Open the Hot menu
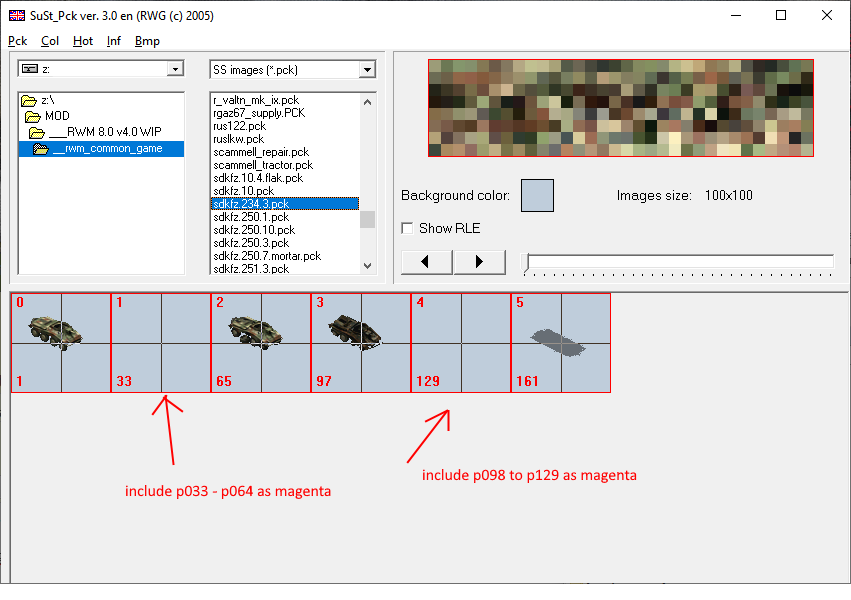Image resolution: width=851 pixels, height=600 pixels. (x=83, y=41)
